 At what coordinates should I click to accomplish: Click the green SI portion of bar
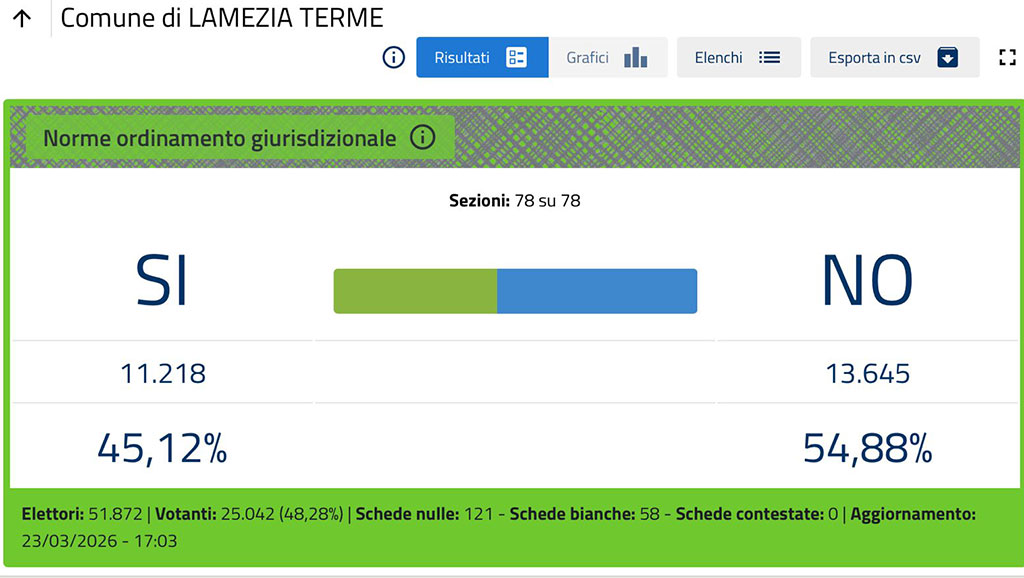pos(415,291)
